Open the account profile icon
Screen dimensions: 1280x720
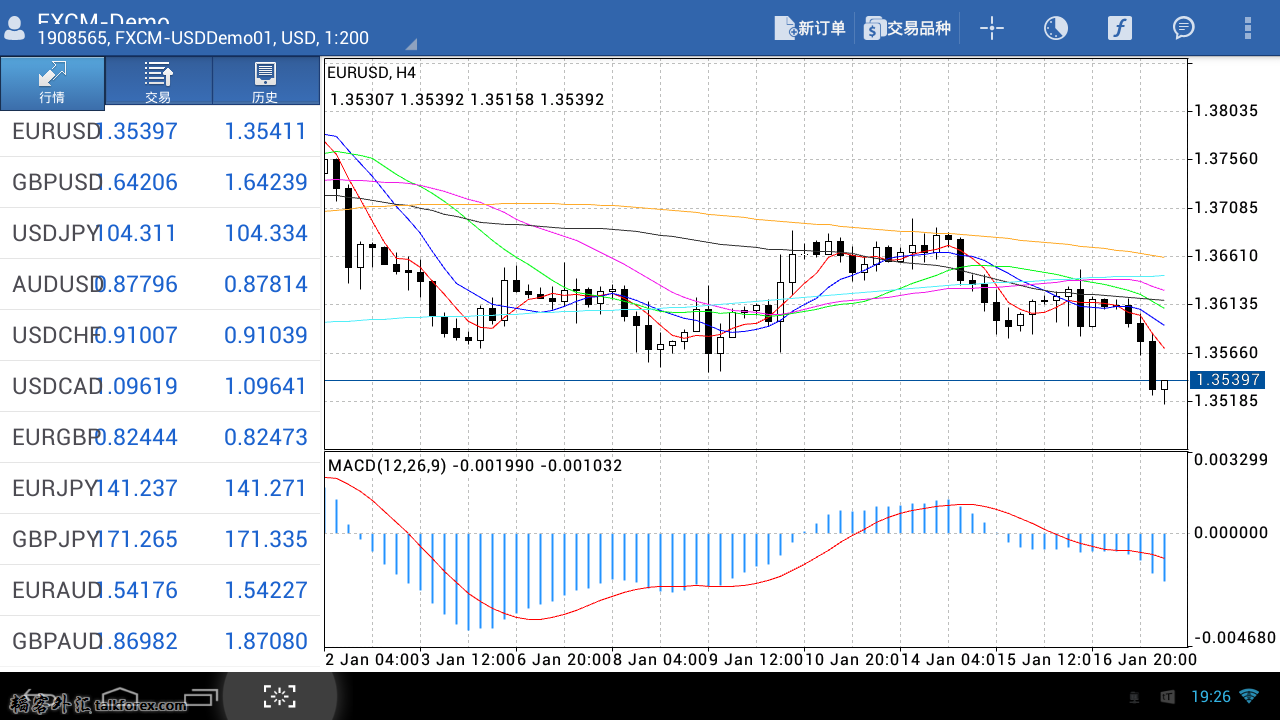pos(16,29)
